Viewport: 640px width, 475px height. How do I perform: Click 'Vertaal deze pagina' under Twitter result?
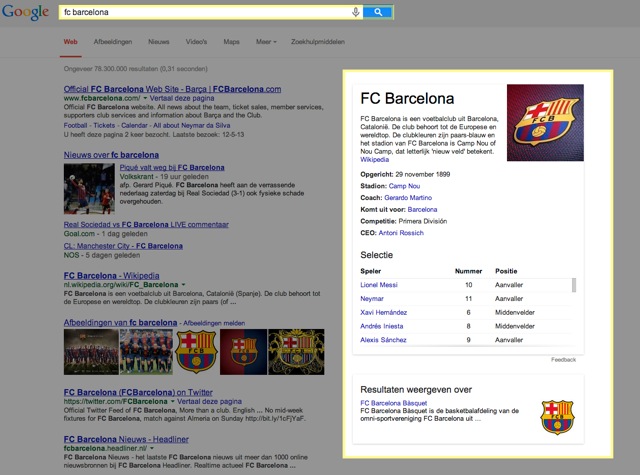click(x=209, y=402)
